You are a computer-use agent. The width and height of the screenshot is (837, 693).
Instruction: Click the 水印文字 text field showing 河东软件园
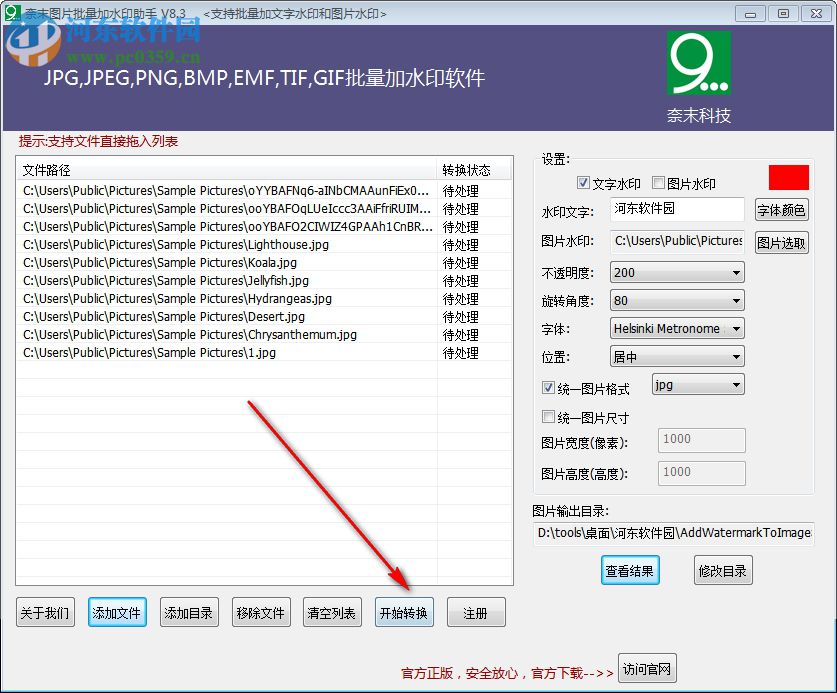tap(677, 210)
